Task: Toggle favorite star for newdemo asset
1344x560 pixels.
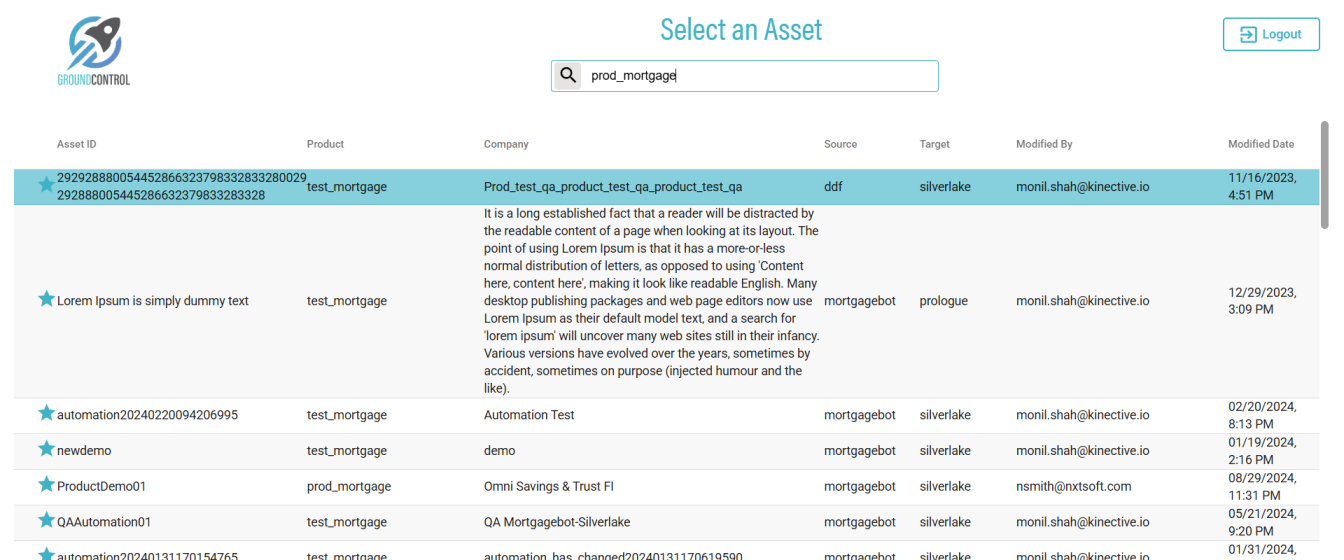Action: click(x=46, y=449)
